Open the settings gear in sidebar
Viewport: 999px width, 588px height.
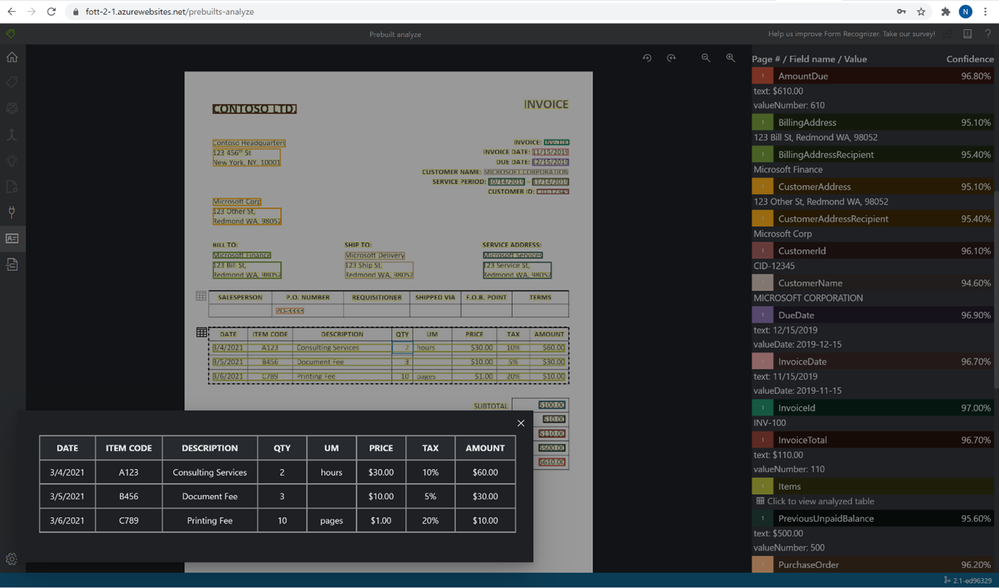point(11,559)
